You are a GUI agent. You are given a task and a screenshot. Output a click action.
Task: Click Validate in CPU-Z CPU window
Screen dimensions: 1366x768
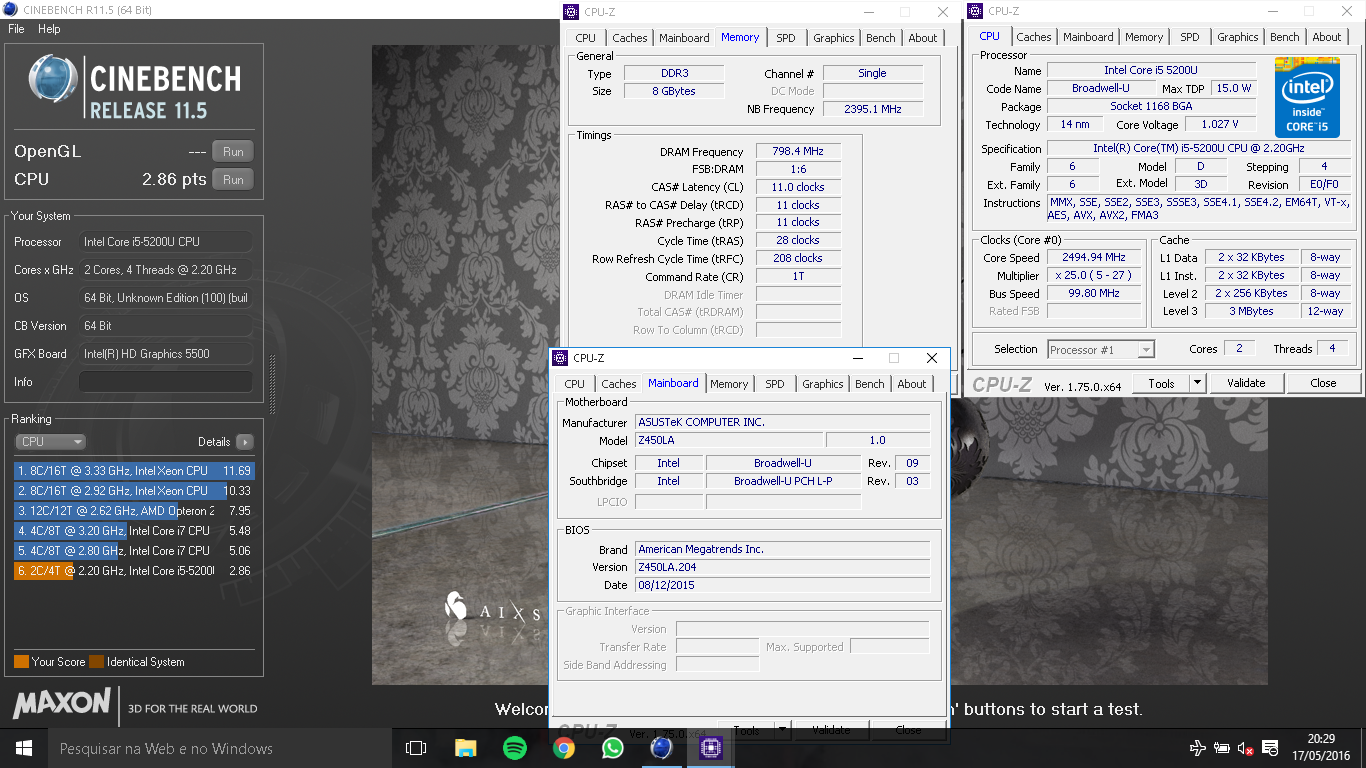(1246, 383)
